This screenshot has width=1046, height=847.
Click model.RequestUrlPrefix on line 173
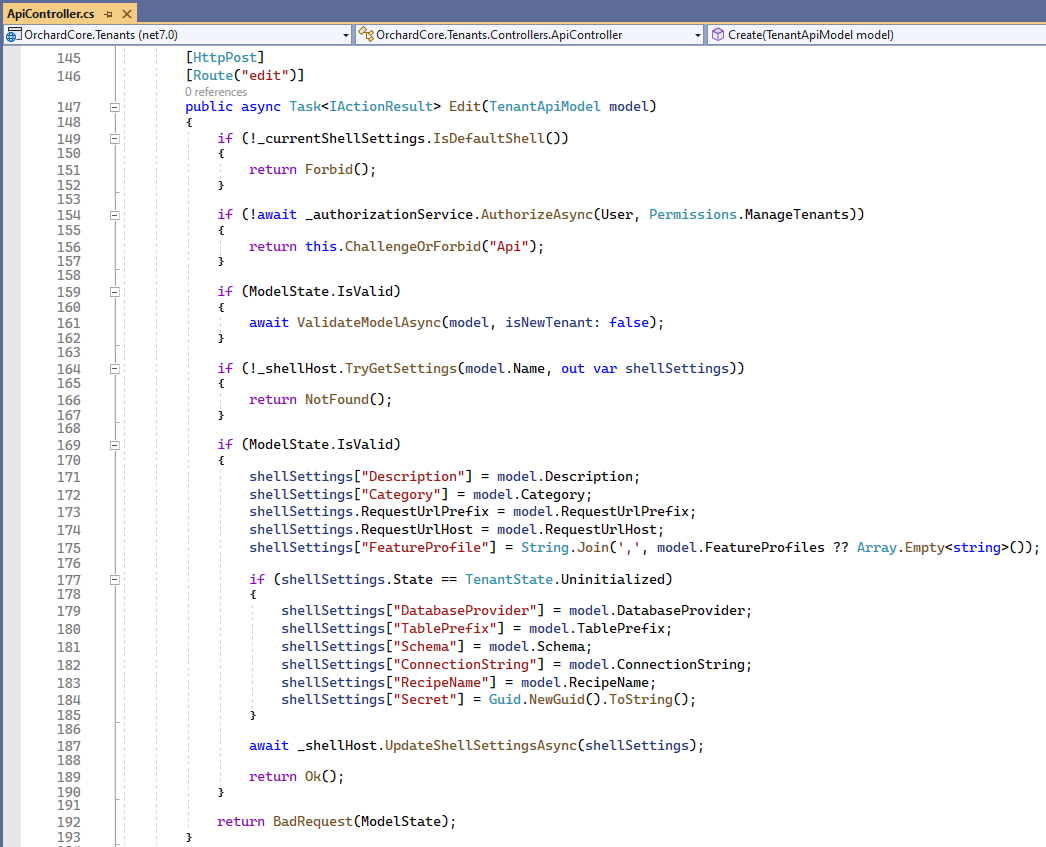[x=600, y=512]
